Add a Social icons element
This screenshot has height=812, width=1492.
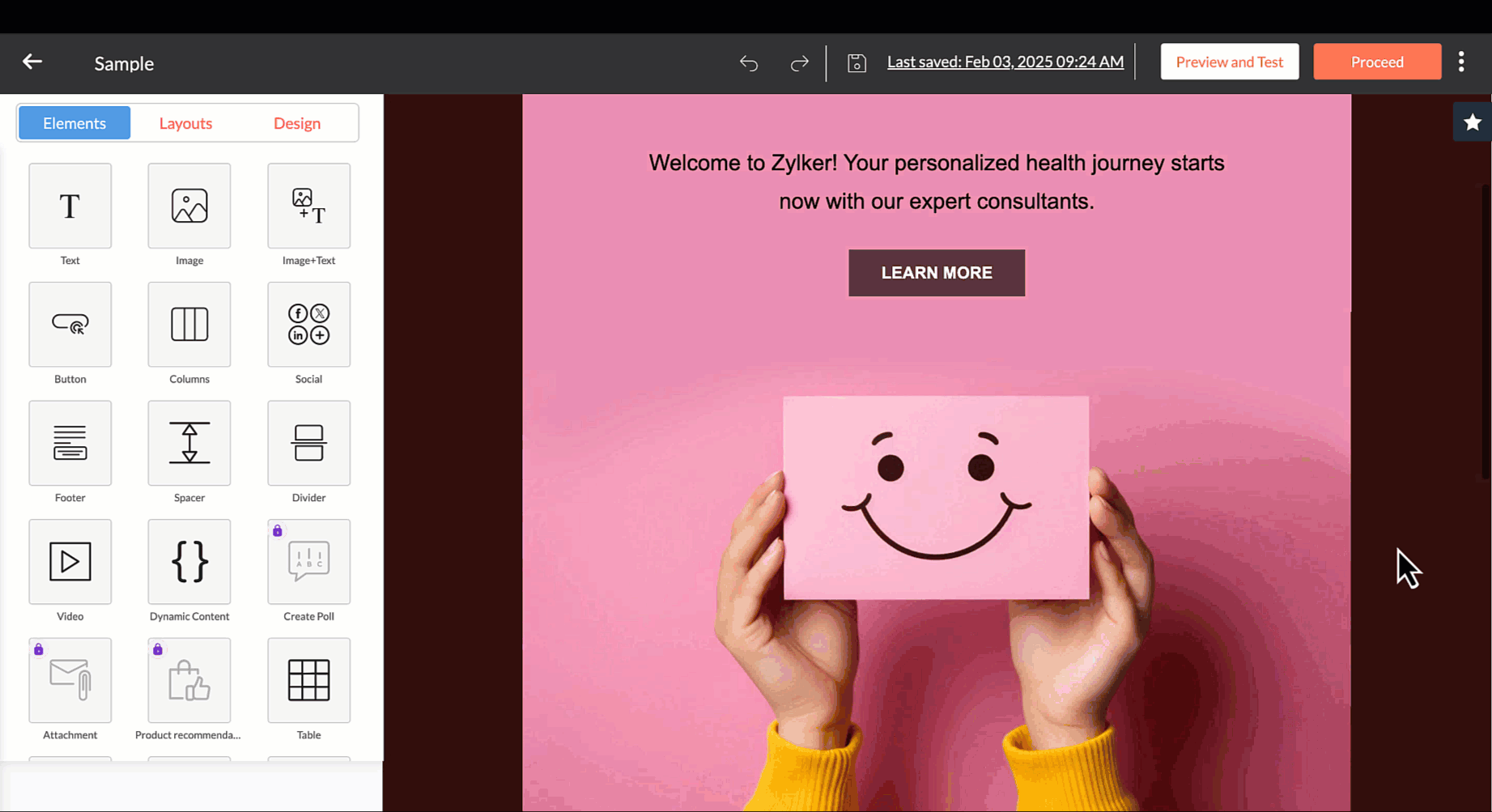308,325
